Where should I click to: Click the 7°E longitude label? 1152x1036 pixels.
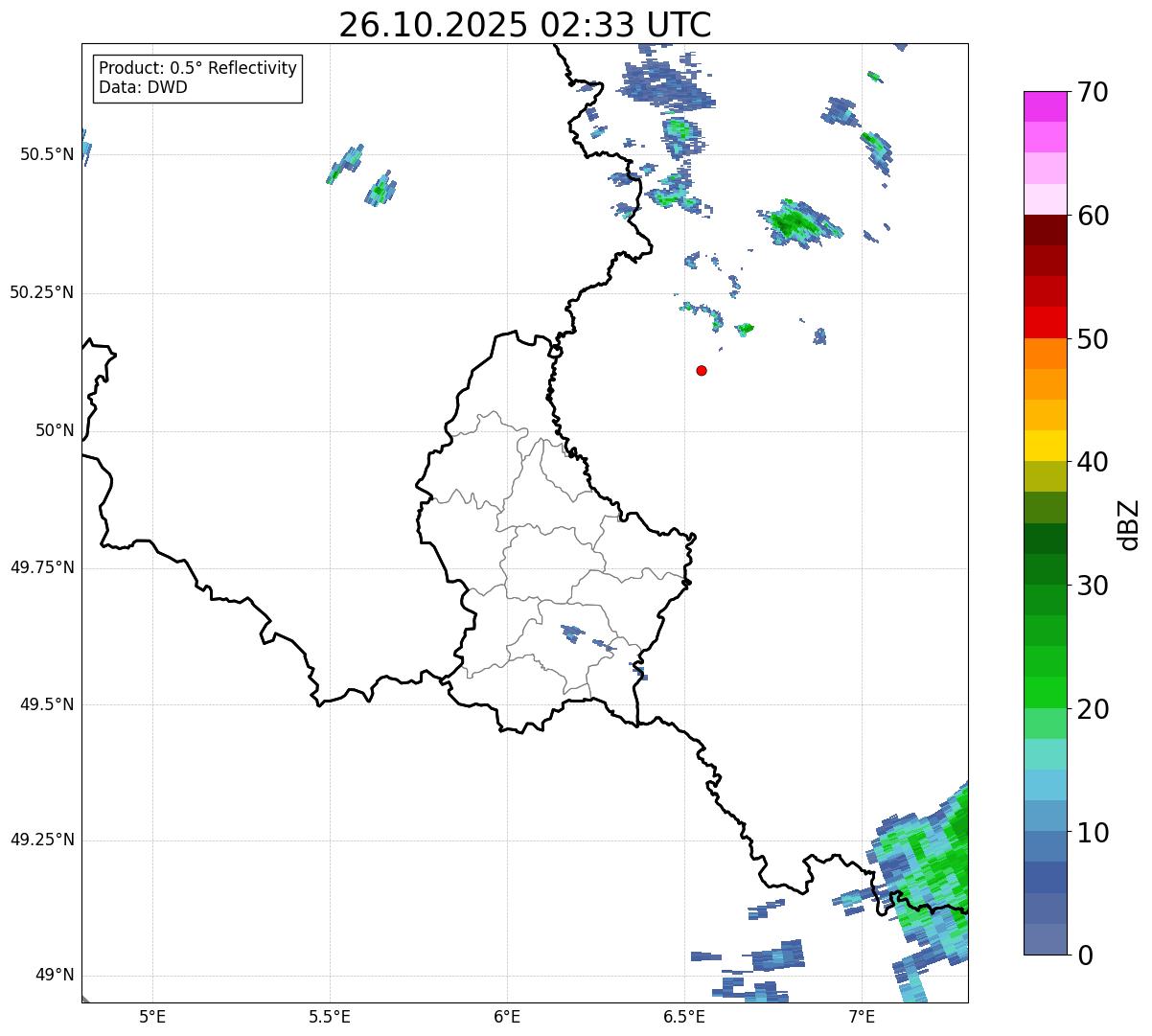(x=862, y=1016)
